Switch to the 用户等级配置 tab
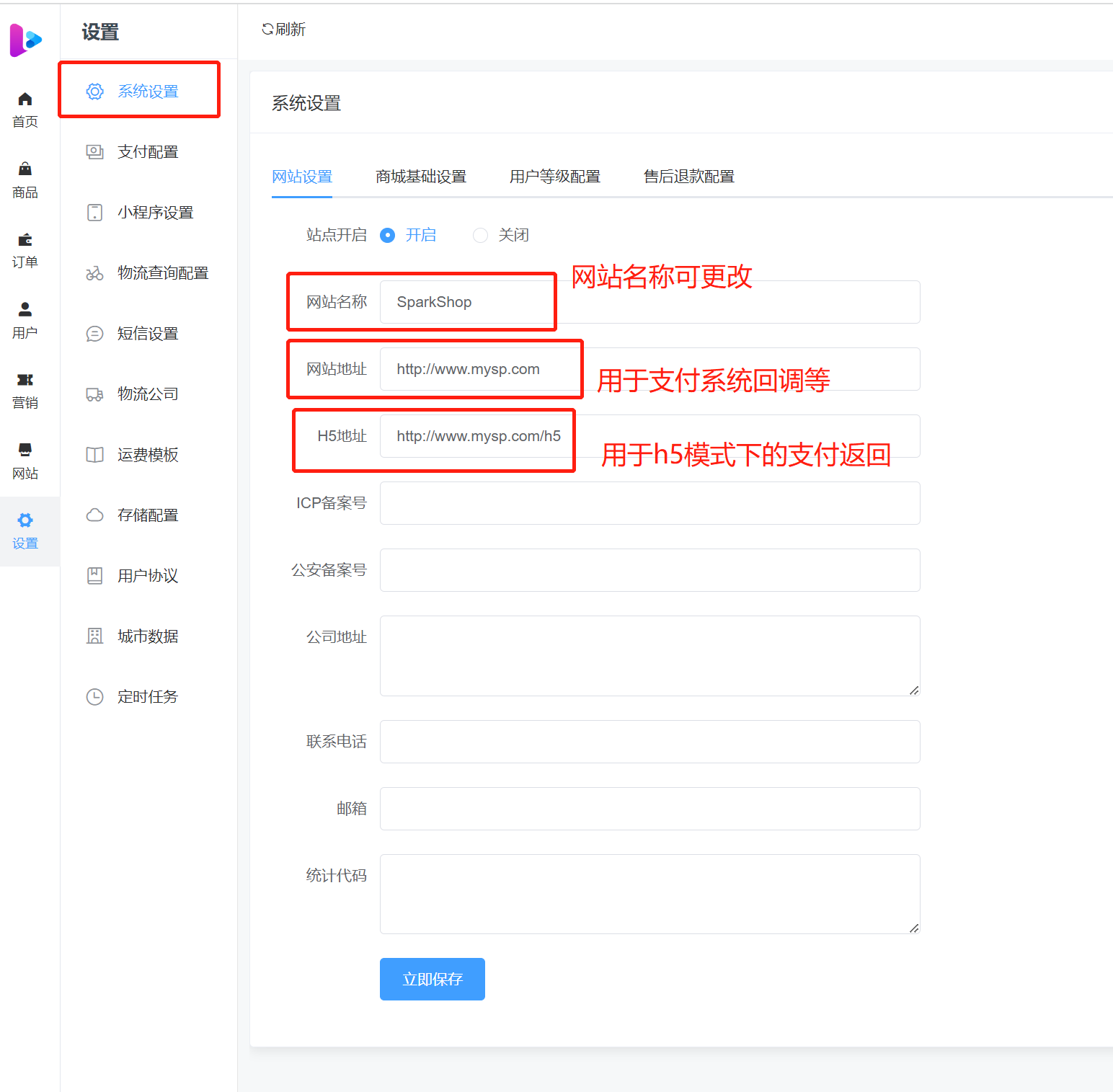 click(x=555, y=177)
